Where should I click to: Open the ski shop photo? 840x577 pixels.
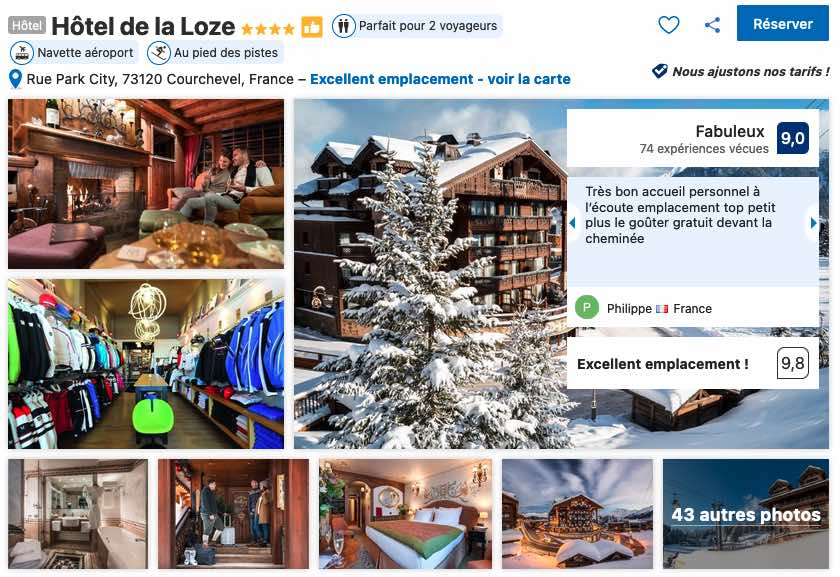[x=146, y=364]
